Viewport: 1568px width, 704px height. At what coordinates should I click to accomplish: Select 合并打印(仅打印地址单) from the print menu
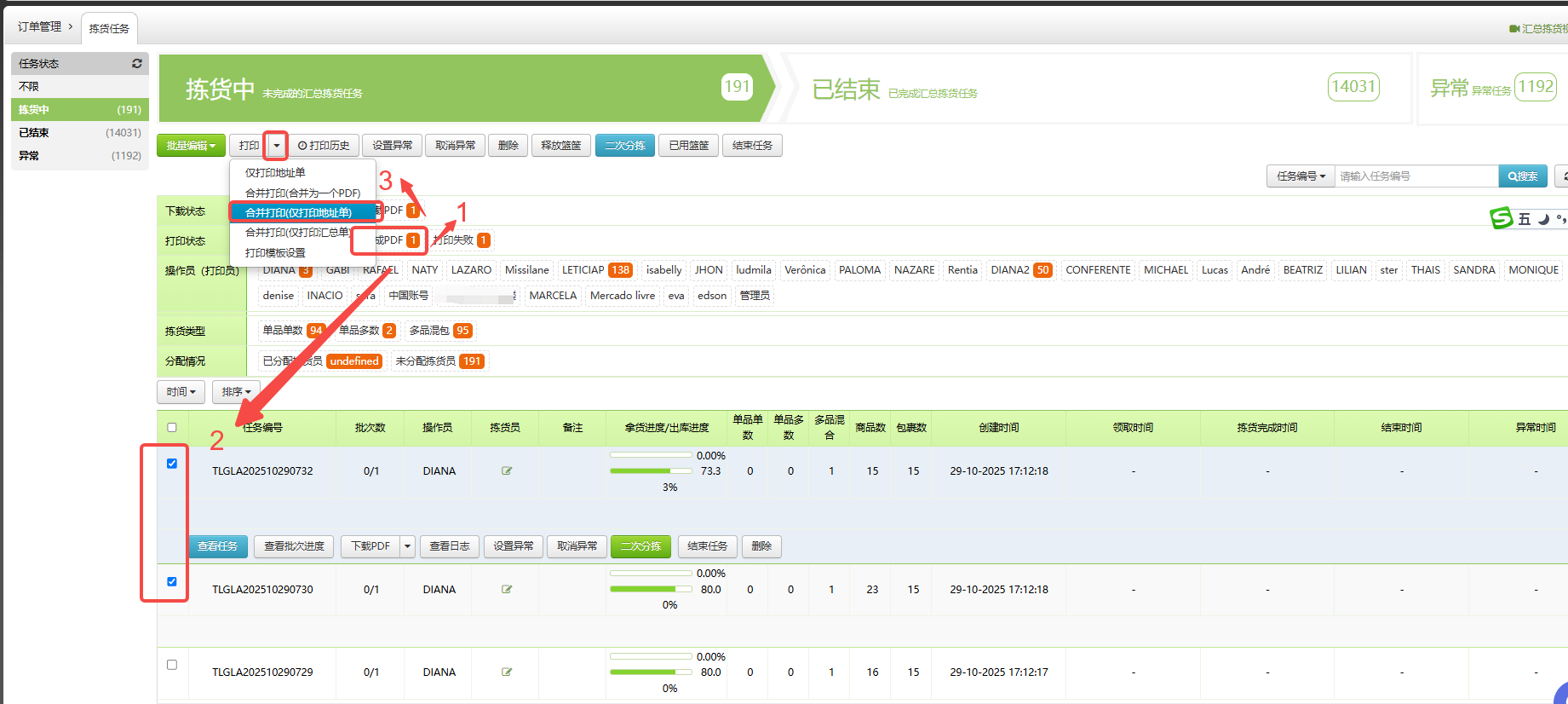pos(298,212)
